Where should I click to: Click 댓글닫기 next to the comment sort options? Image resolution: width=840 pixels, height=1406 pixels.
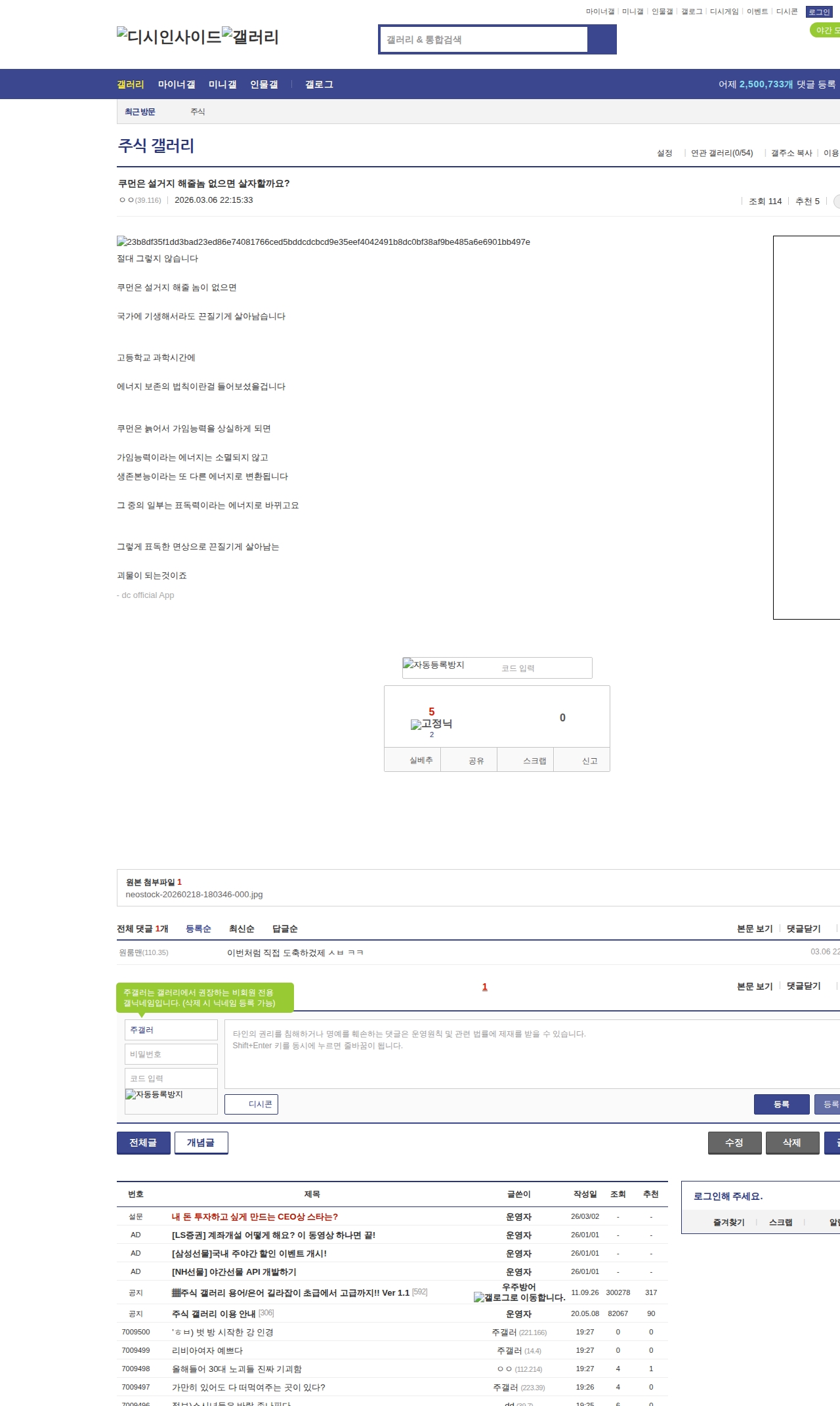(804, 929)
